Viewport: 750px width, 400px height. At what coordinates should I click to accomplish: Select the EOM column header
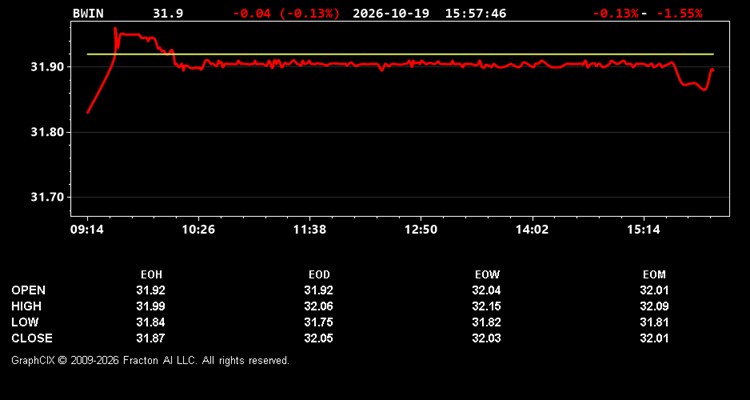coord(654,275)
